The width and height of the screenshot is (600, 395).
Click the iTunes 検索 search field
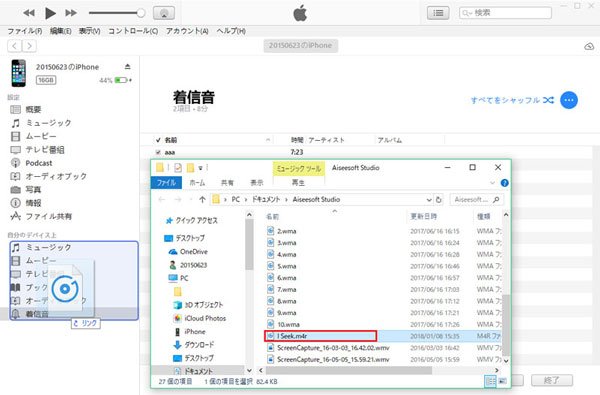pyautogui.click(x=505, y=13)
